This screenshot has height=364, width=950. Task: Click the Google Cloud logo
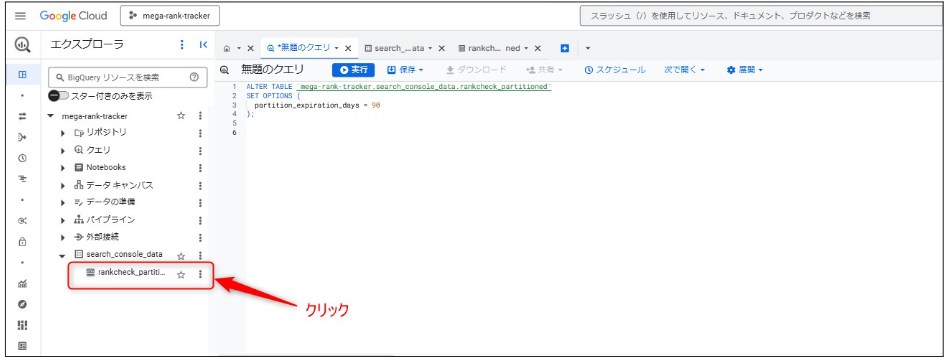(73, 16)
